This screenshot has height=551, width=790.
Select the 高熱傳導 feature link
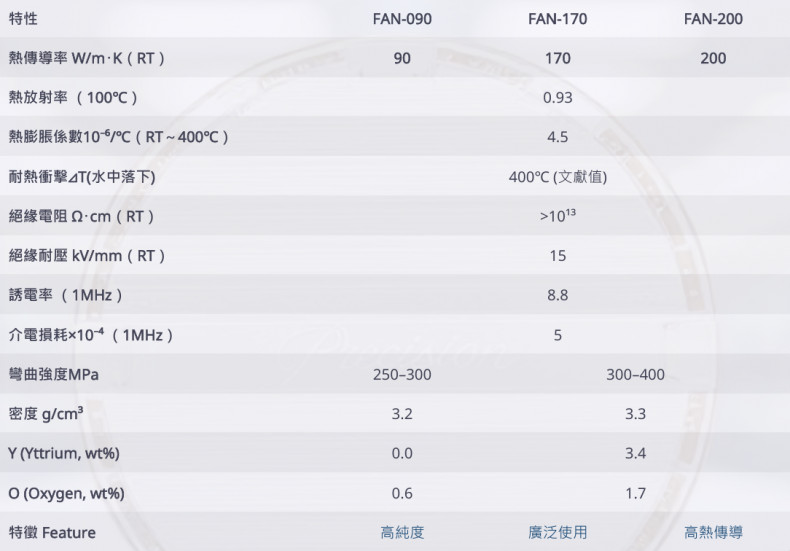[x=713, y=532]
